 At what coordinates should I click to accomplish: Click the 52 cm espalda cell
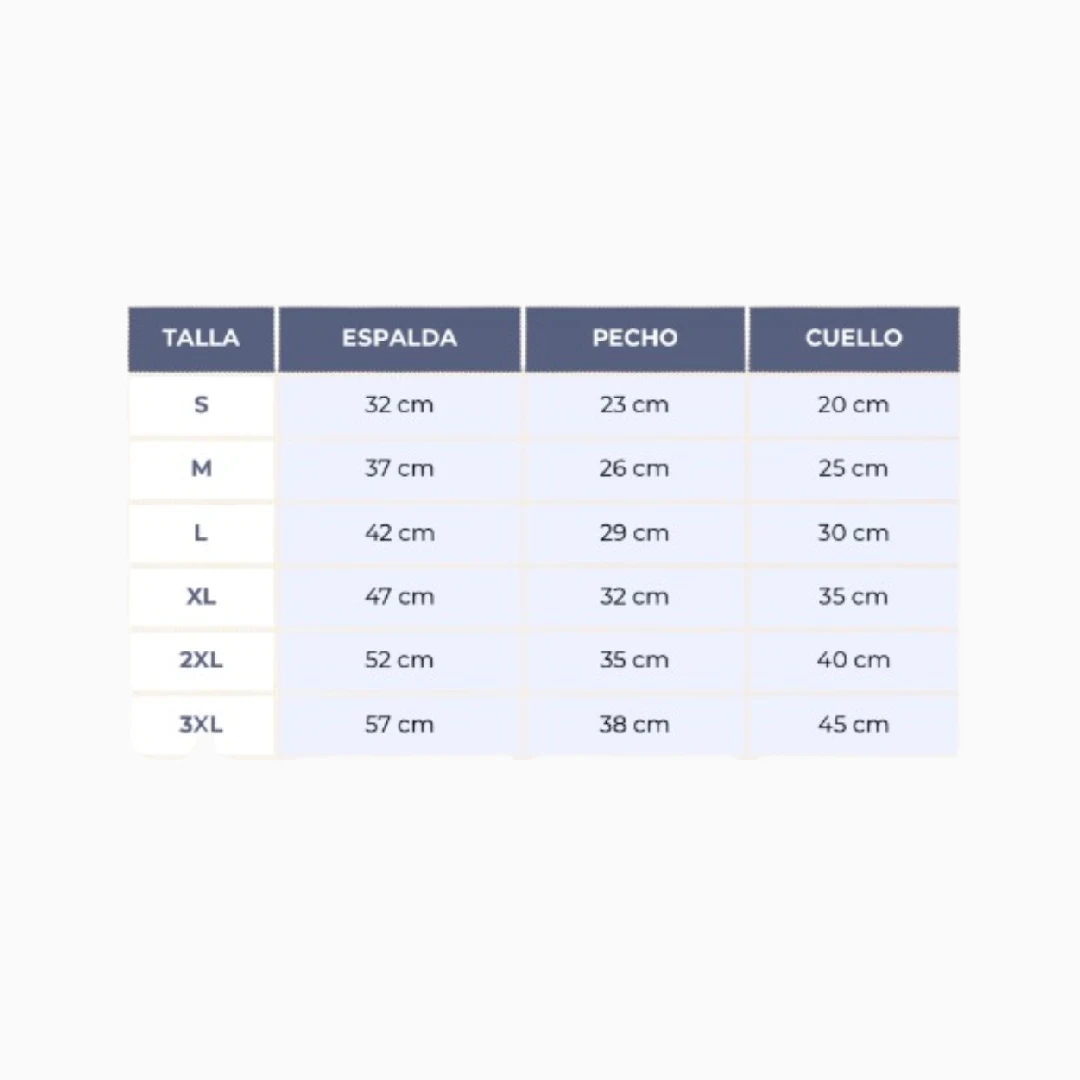coord(399,660)
